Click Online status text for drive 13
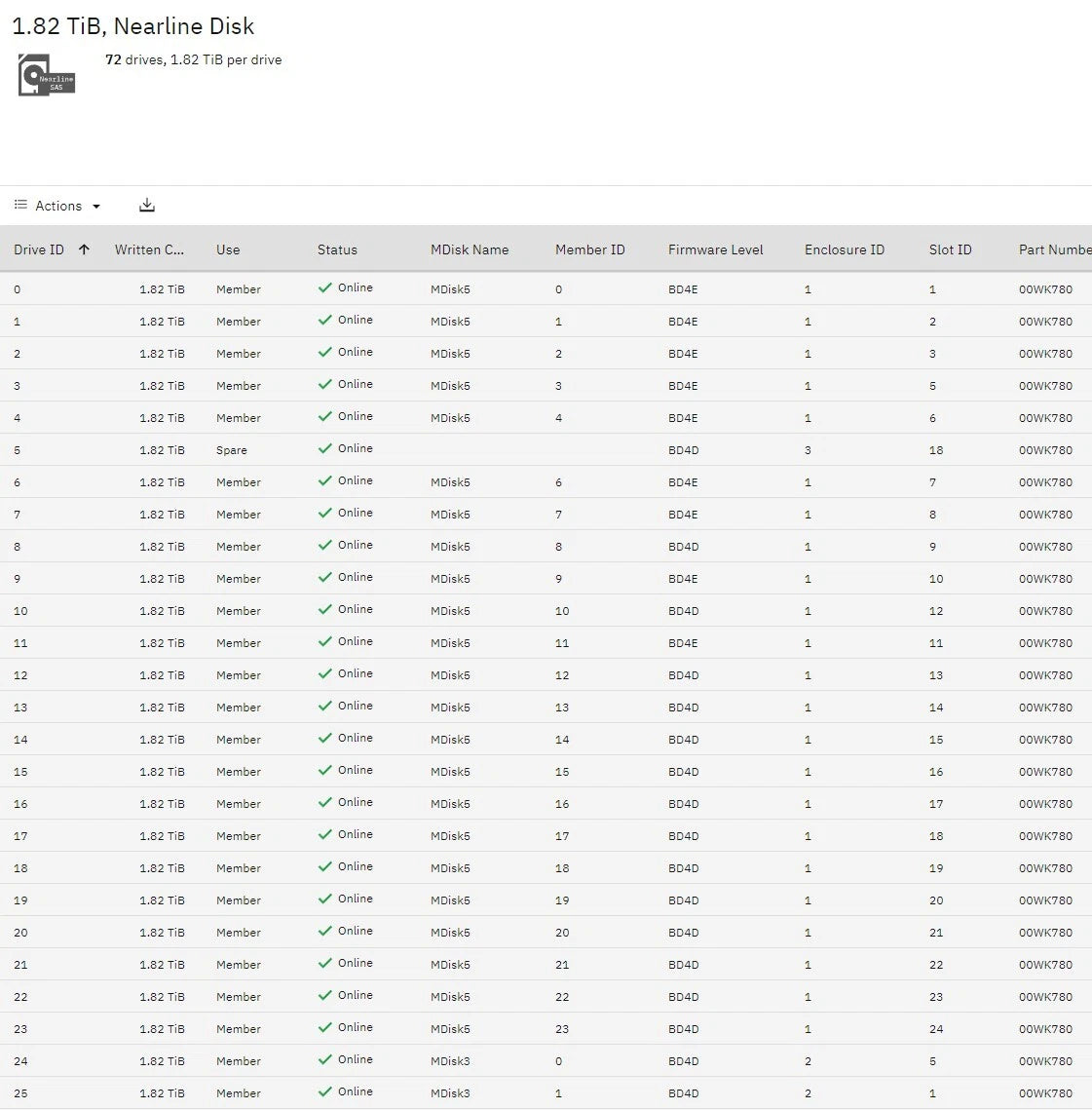Viewport: 1092px width, 1110px height. click(x=356, y=706)
